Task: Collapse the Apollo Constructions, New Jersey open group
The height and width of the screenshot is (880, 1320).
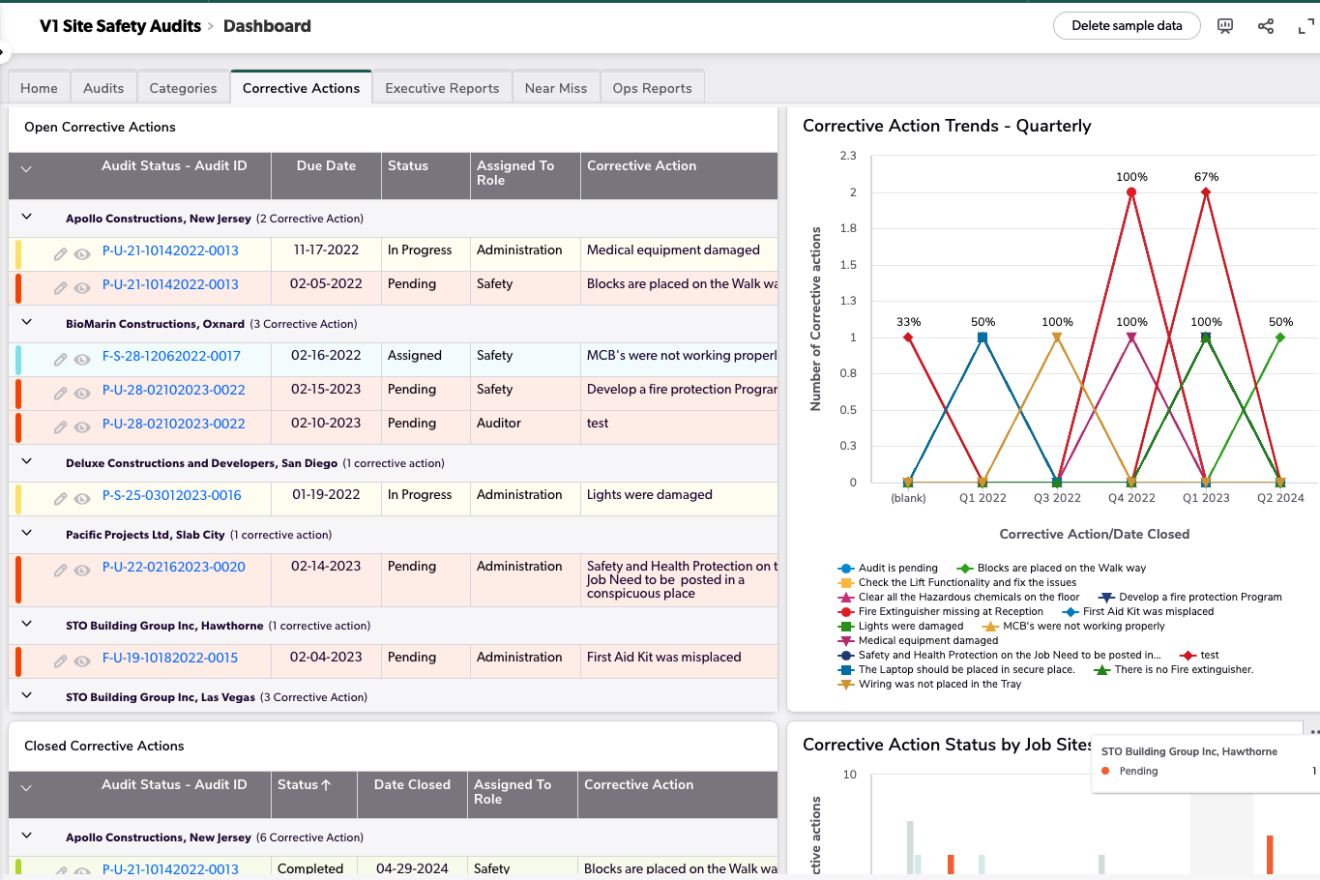Action: pyautogui.click(x=27, y=217)
